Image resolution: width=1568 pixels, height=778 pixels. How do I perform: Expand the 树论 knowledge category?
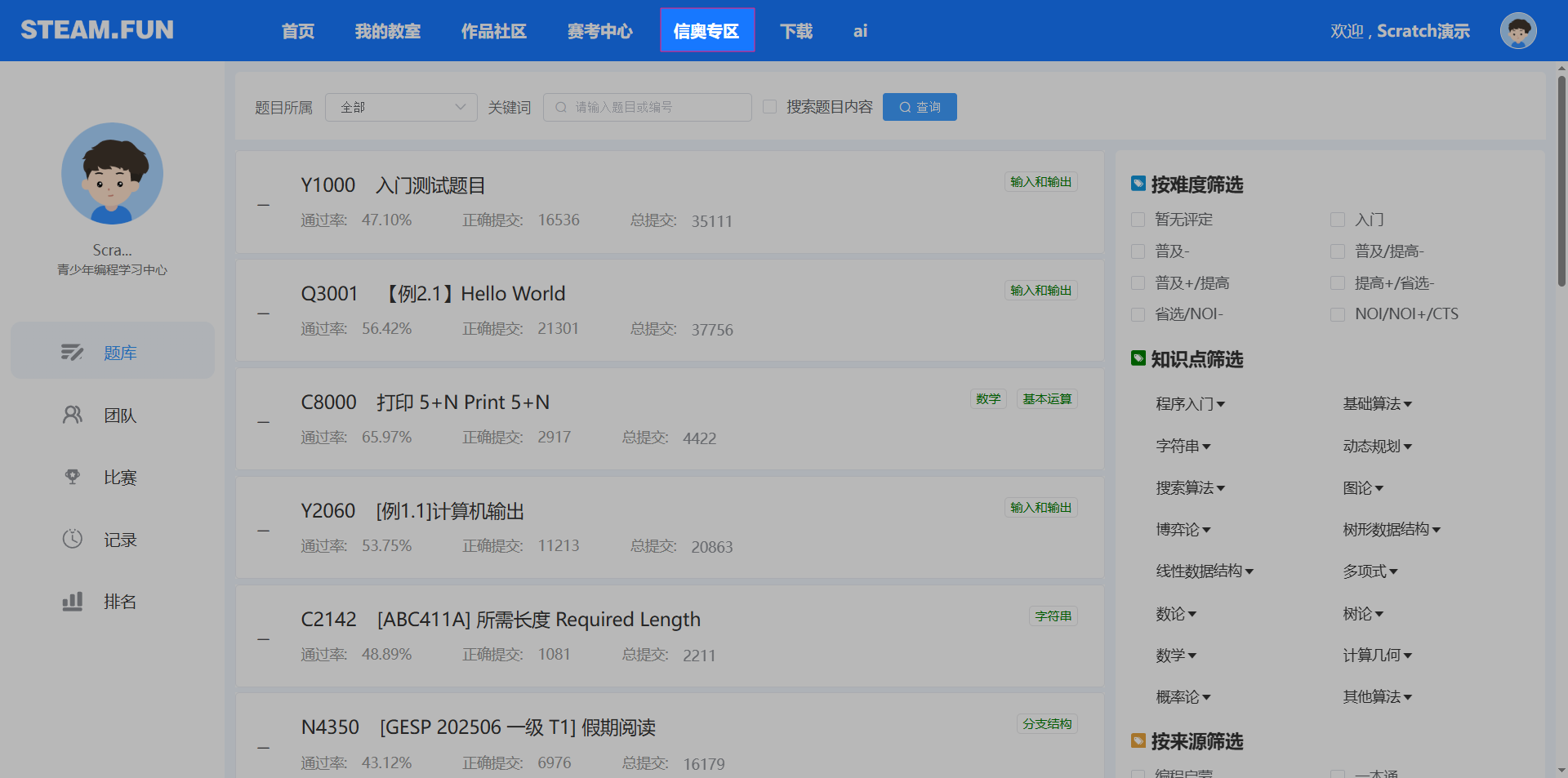(x=1363, y=614)
